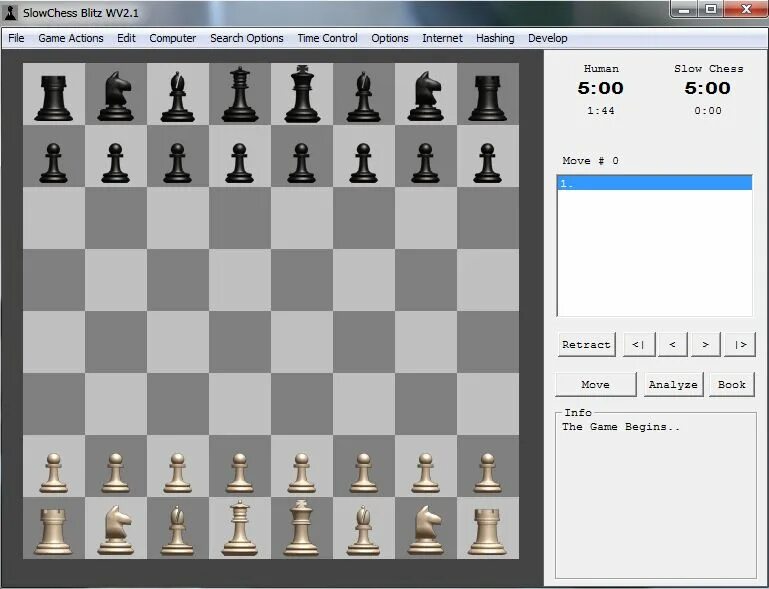This screenshot has width=769, height=589.
Task: Select the white bishop next to the queen
Action: pos(178,531)
